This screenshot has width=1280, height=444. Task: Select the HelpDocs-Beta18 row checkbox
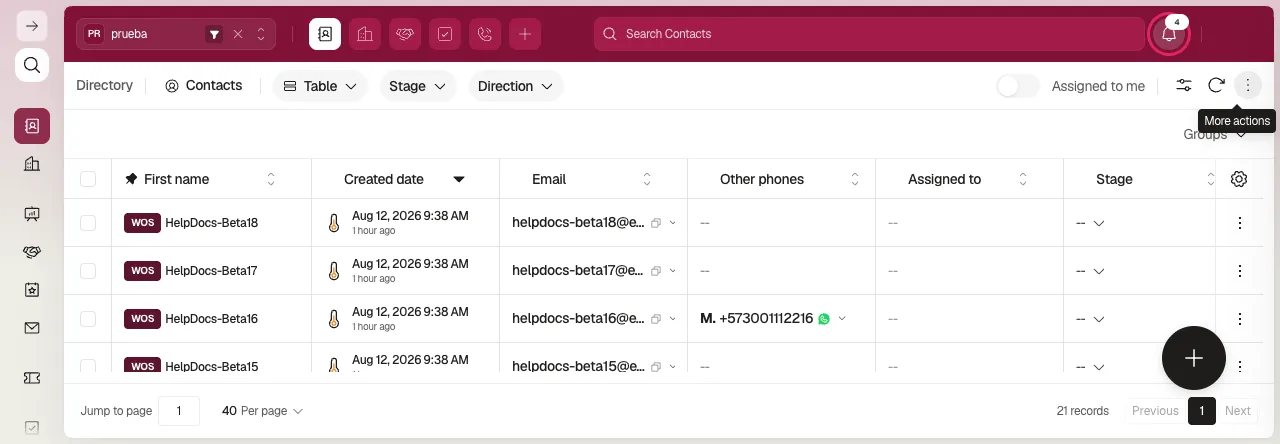(88, 223)
